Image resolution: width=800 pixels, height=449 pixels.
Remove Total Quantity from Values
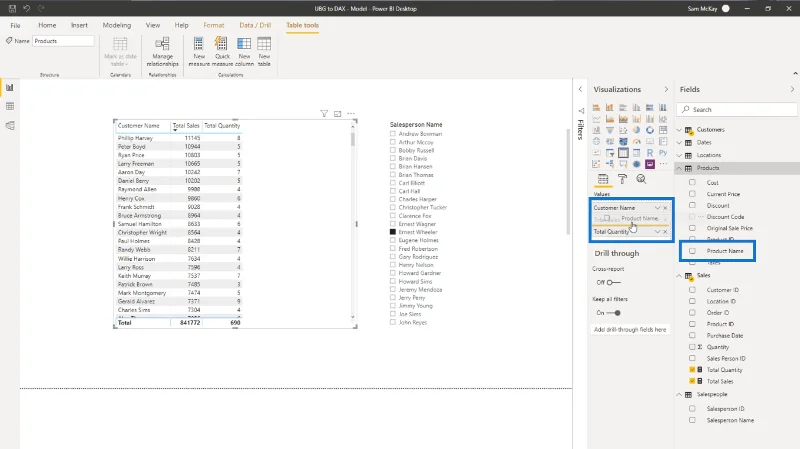(665, 232)
